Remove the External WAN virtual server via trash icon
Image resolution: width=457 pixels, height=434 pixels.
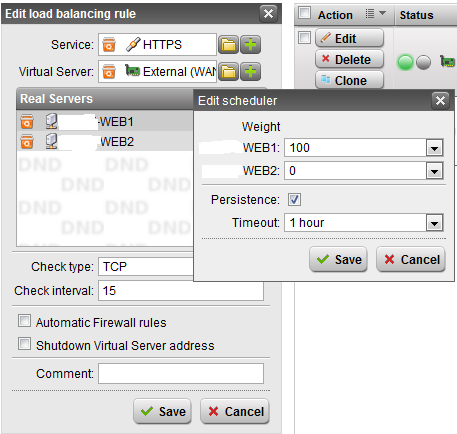click(x=109, y=72)
